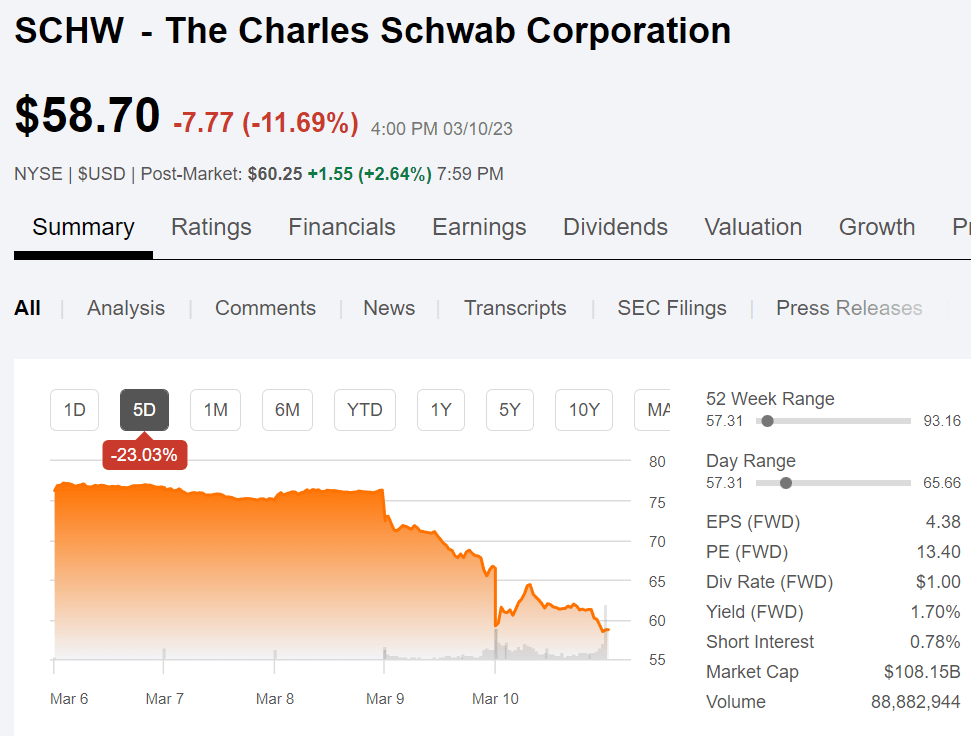Select the 6M chart range
The height and width of the screenshot is (736, 971).
point(287,410)
